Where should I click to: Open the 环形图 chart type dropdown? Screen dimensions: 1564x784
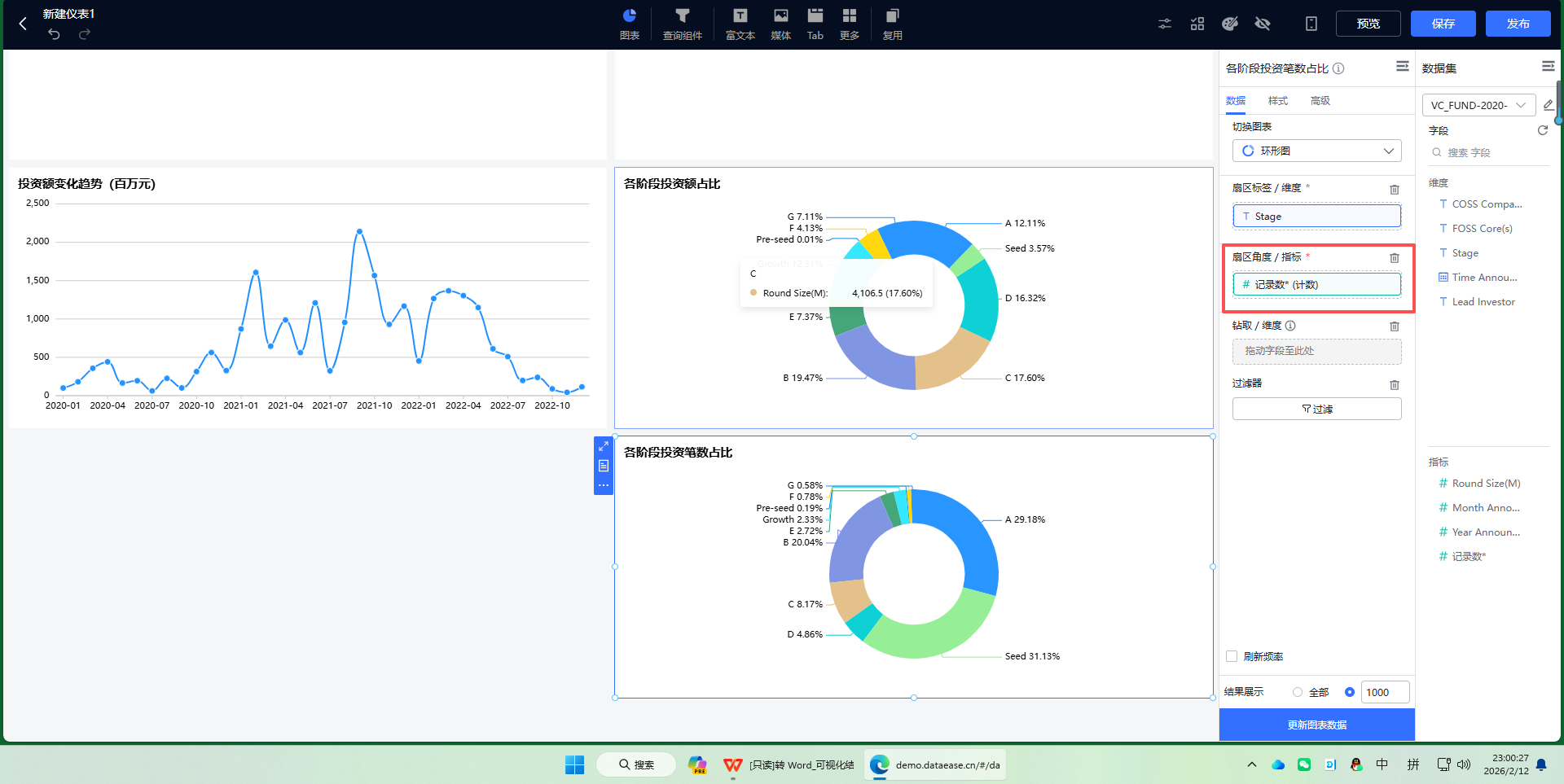pos(1317,151)
